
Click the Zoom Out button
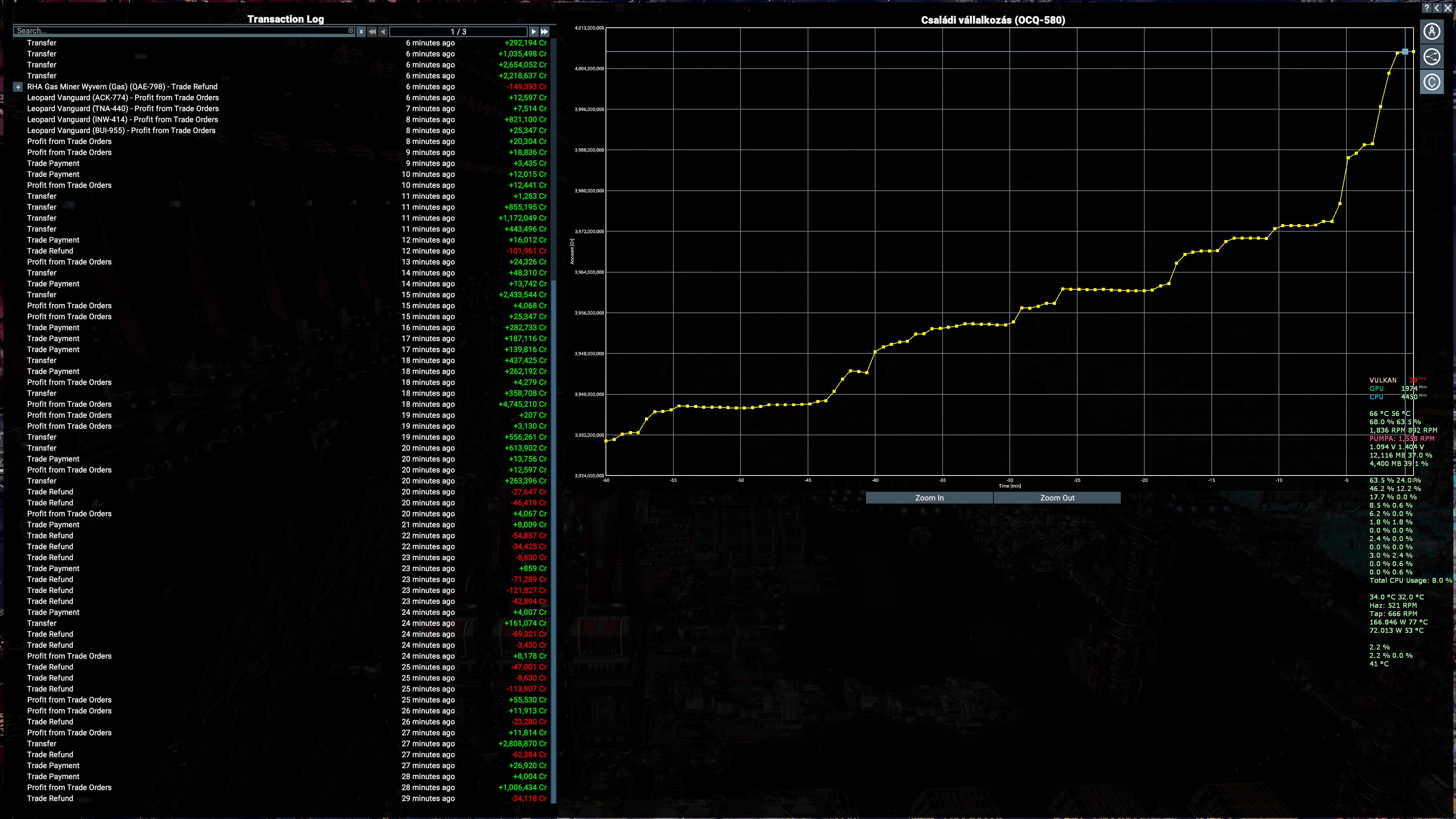(x=1057, y=498)
